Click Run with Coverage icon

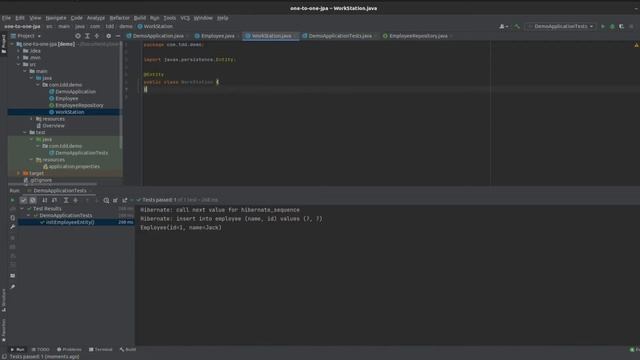pos(622,26)
